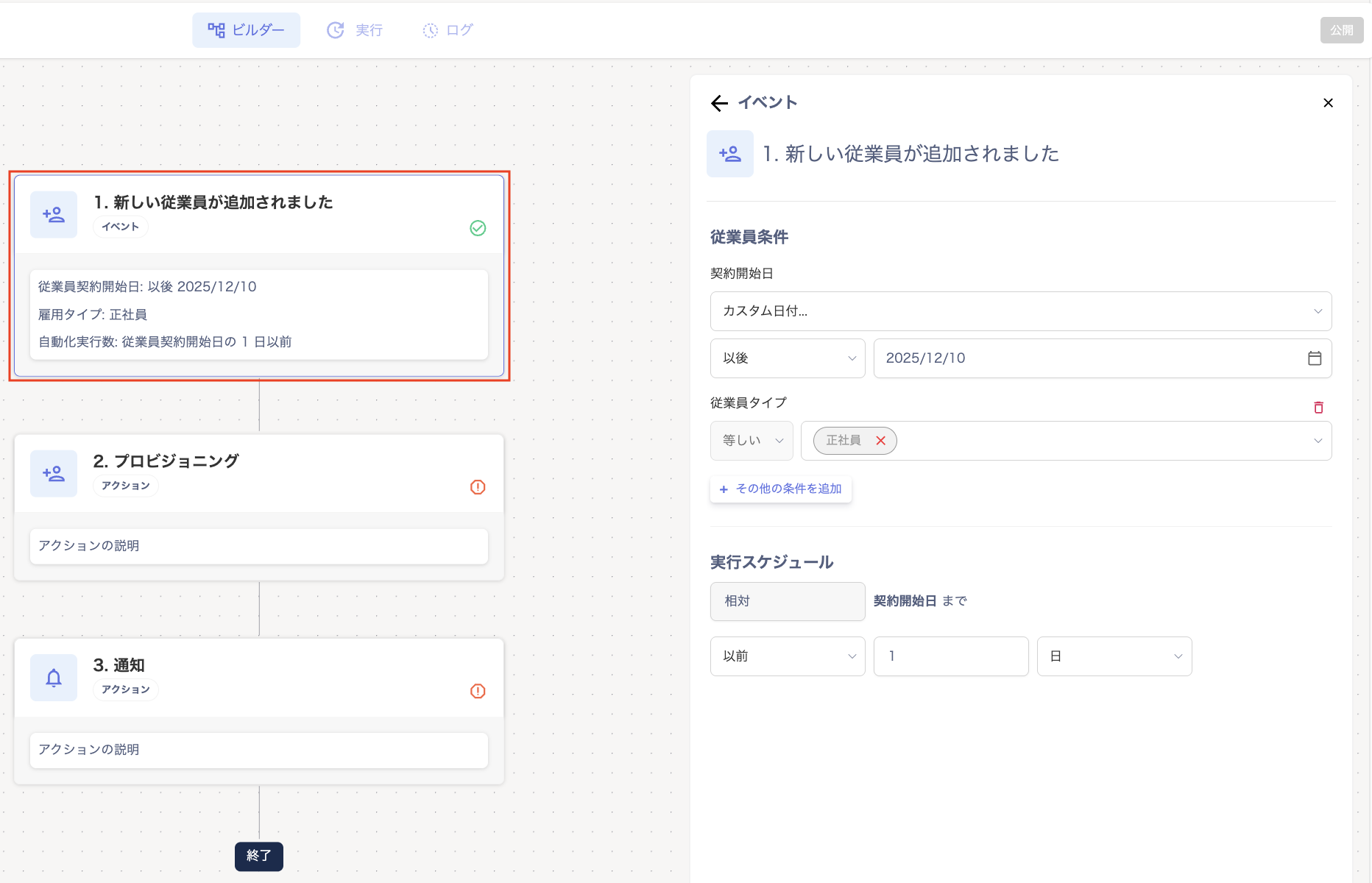Image resolution: width=1372 pixels, height=883 pixels.
Task: Click the 自動化実行数 summary line
Action: pos(165,342)
